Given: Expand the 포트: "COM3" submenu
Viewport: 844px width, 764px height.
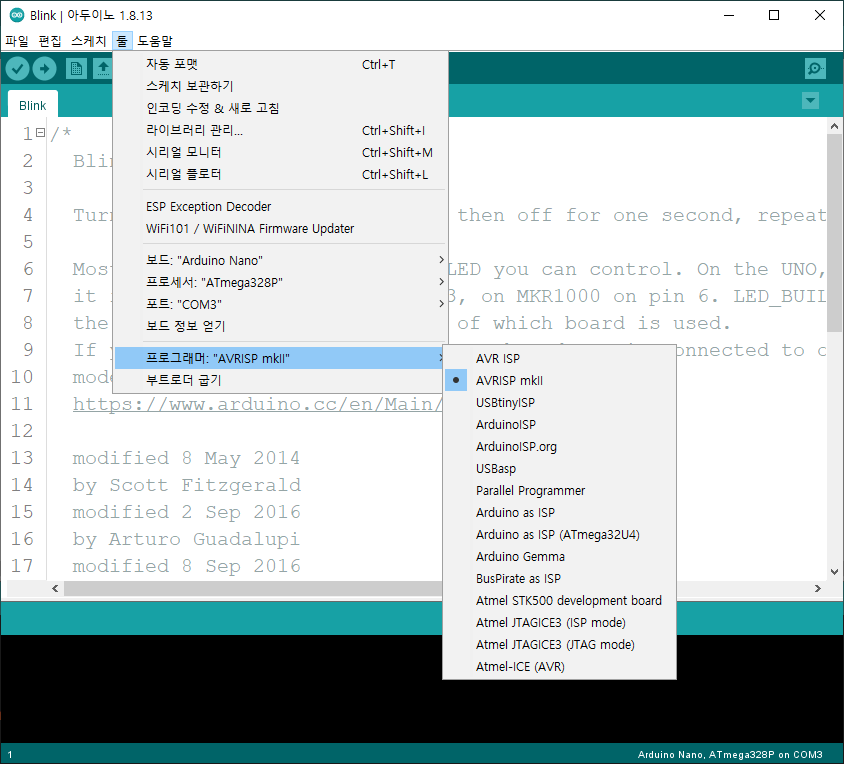Looking at the screenshot, I should (280, 305).
